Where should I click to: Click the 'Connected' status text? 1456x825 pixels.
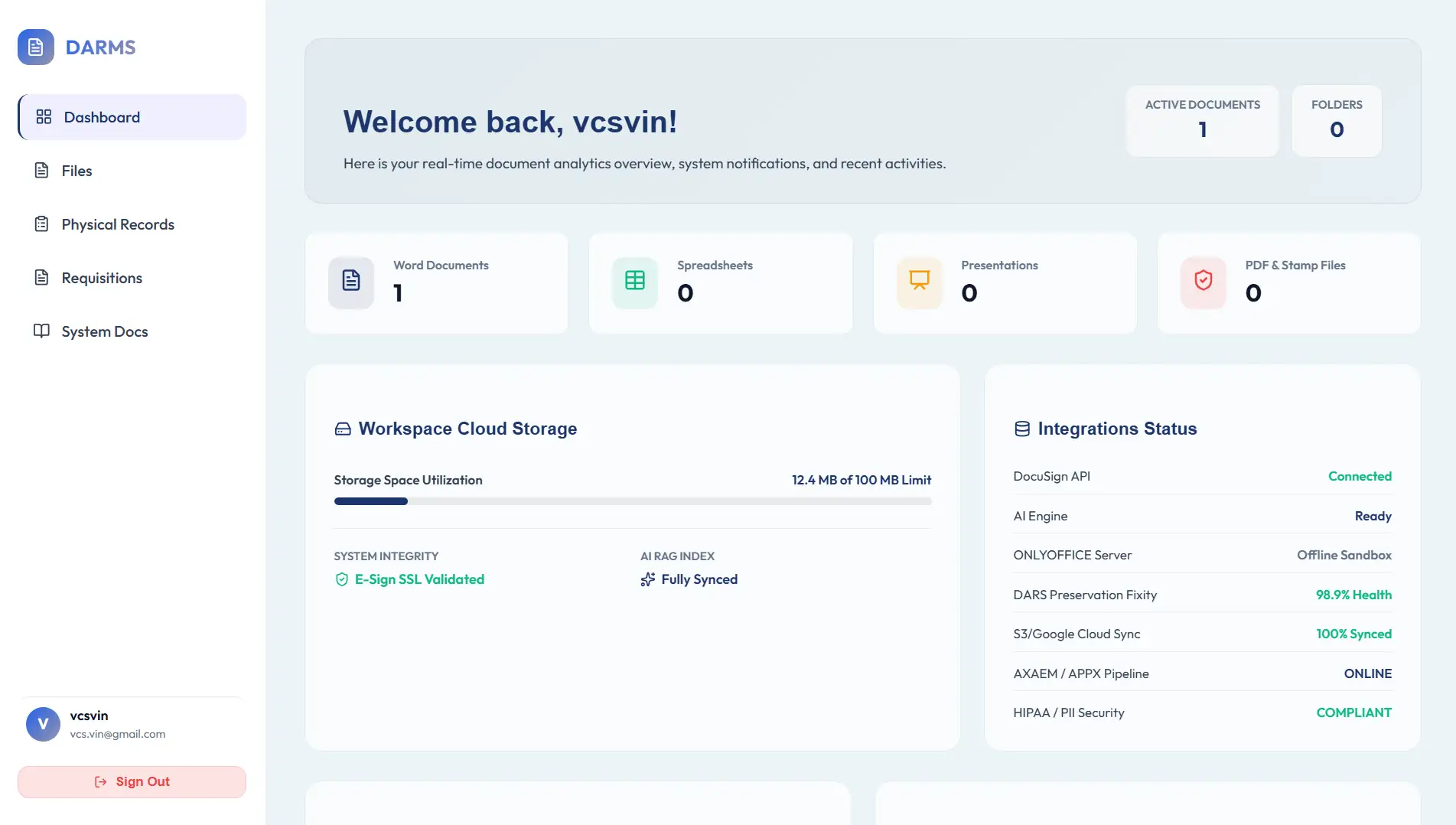[x=1360, y=476]
